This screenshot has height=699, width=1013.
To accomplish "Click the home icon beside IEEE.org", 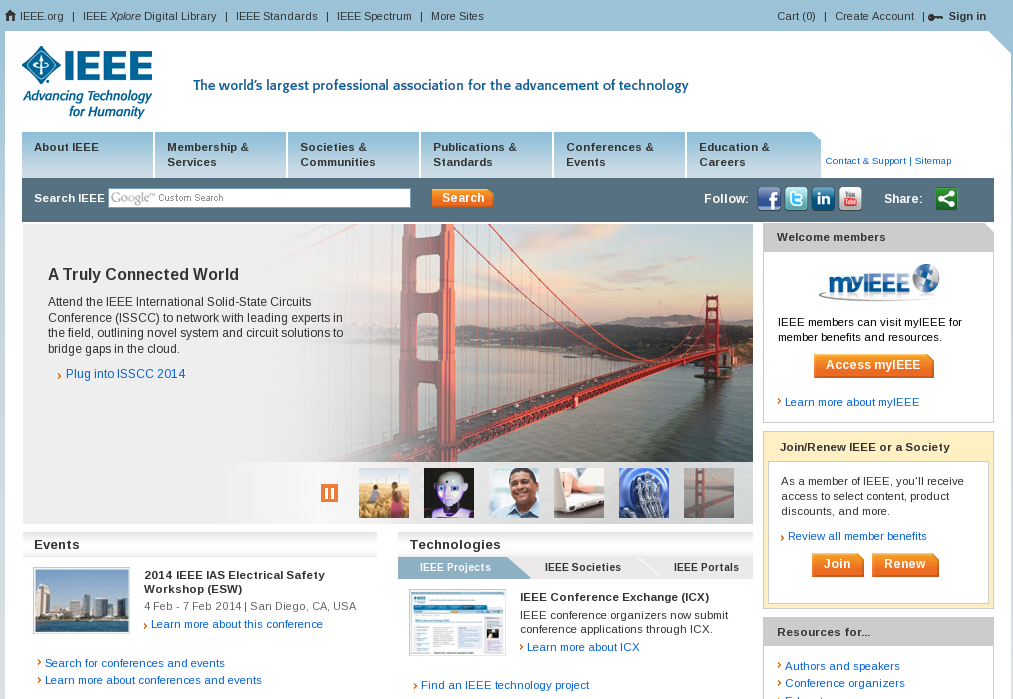I will [x=10, y=16].
